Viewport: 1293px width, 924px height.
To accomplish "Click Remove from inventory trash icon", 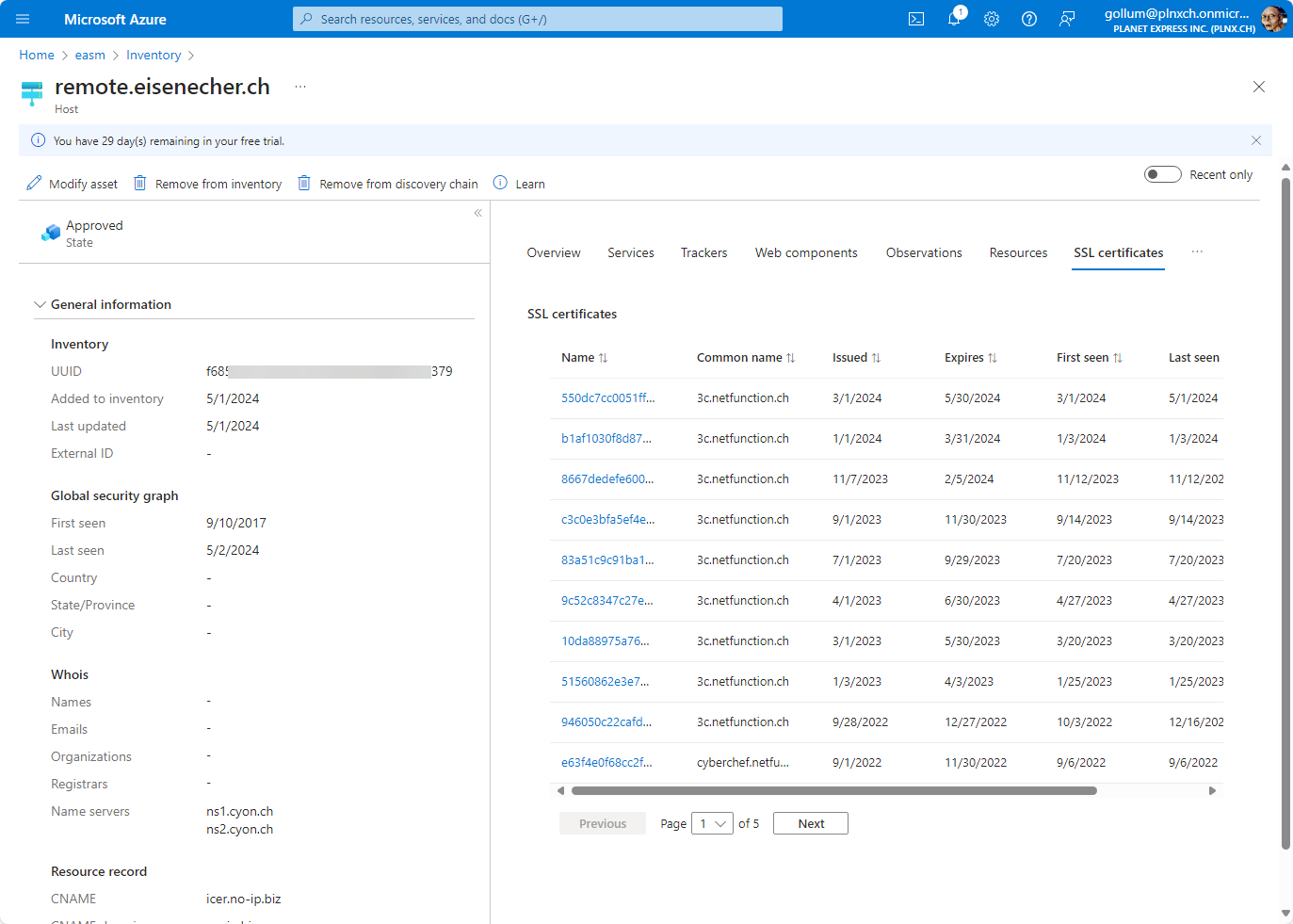I will [140, 184].
